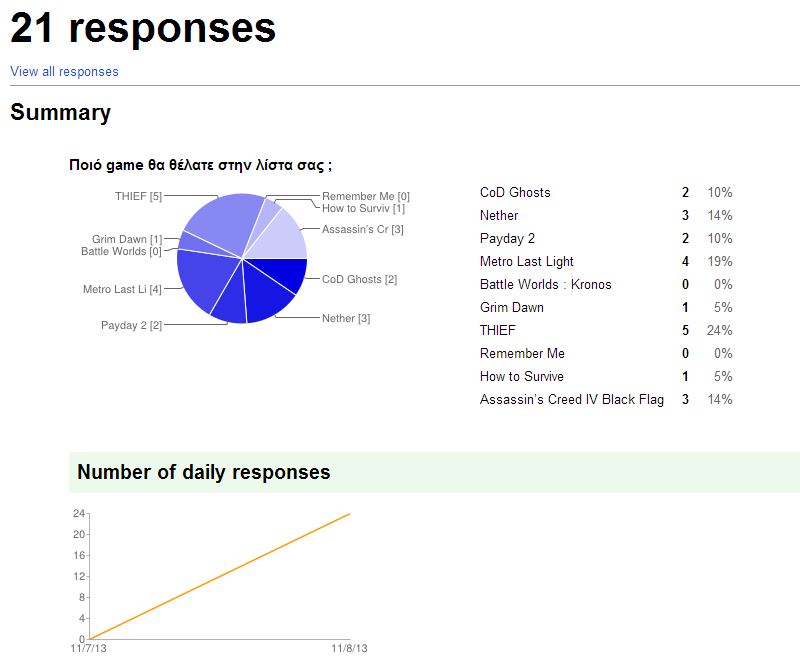Click the count 4 beside Metro Last Light
The image size is (800, 666).
click(686, 261)
